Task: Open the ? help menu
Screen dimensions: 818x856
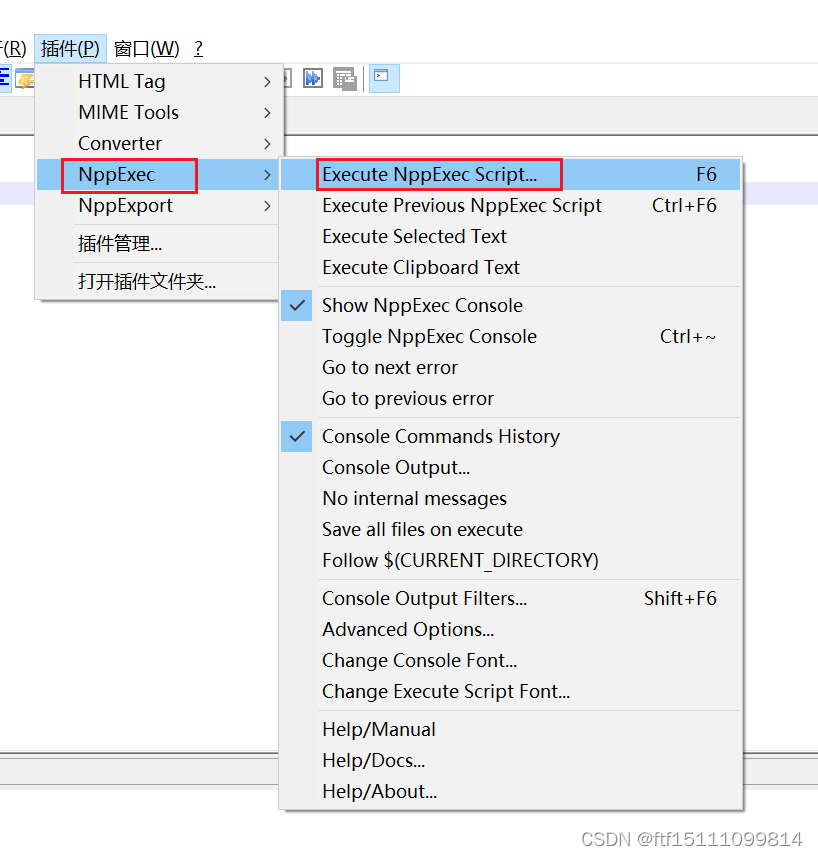Action: point(198,49)
